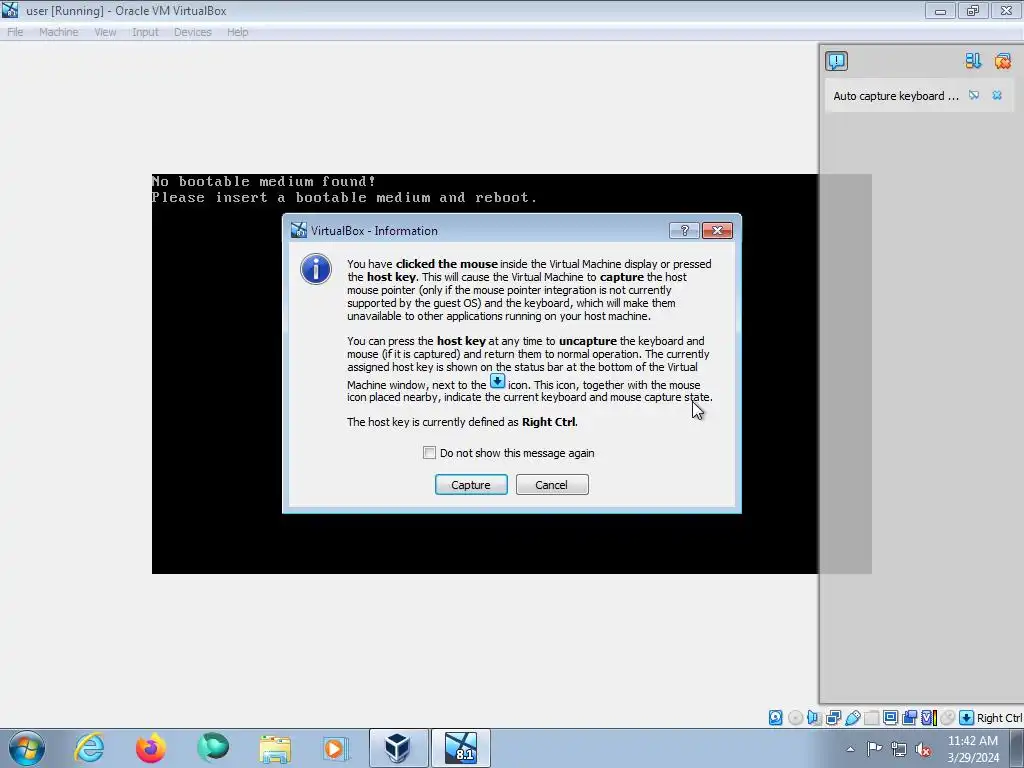Image resolution: width=1024 pixels, height=768 pixels.
Task: Click the Show desktop strip
Action: point(1017,748)
